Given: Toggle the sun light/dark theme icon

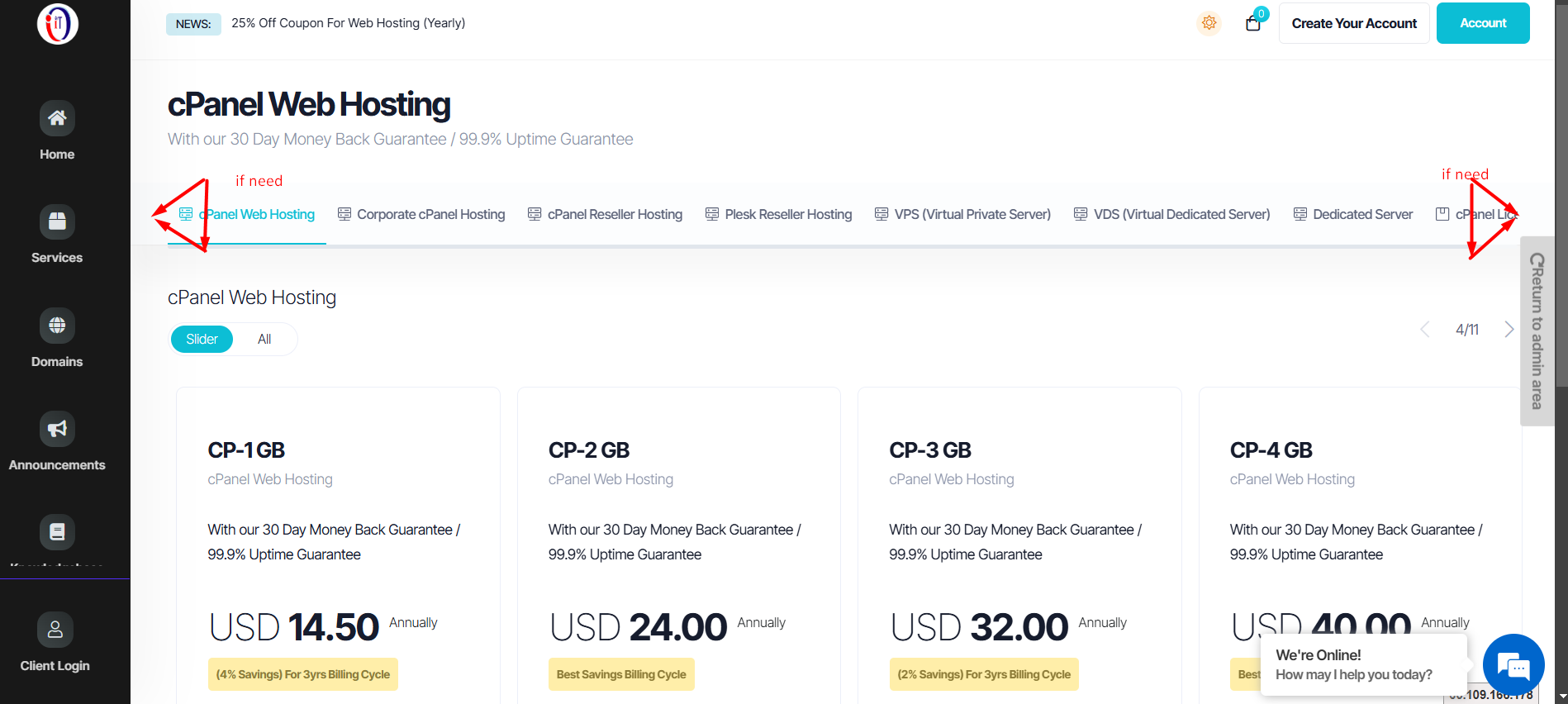Looking at the screenshot, I should pos(1209,23).
